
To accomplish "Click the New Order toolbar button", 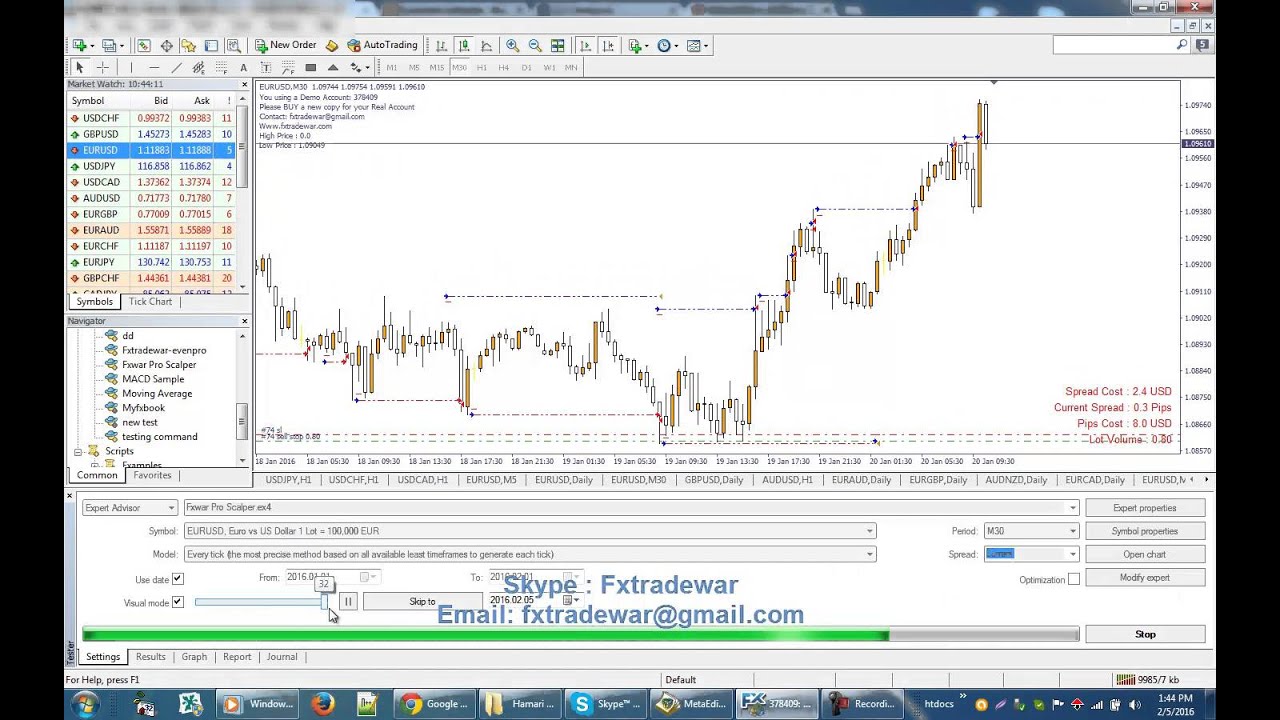I will (285, 45).
